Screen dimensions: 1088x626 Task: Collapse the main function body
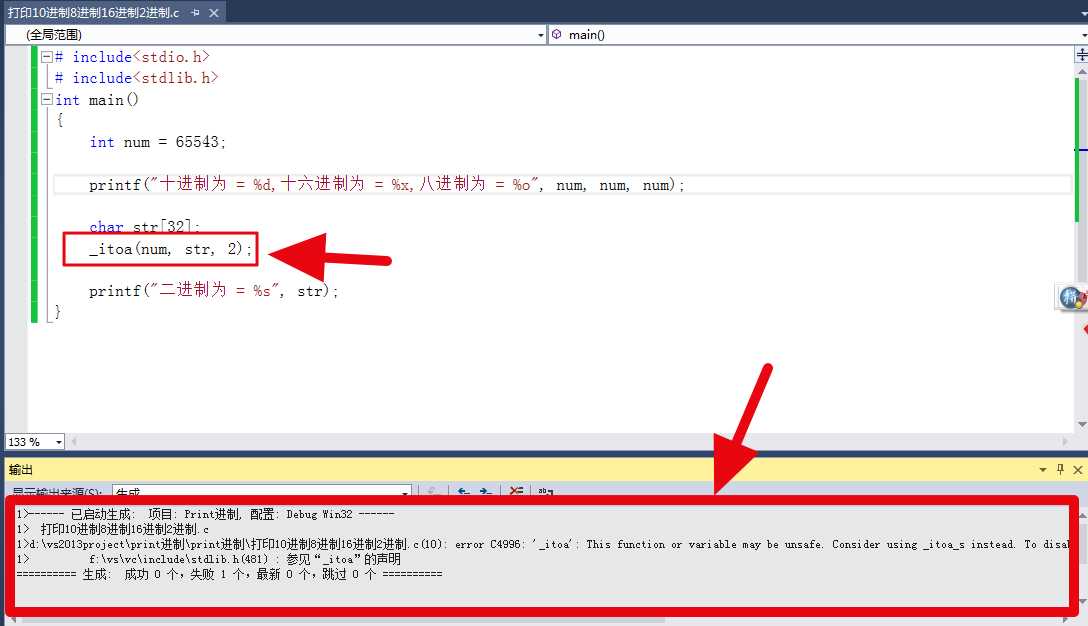click(x=46, y=100)
